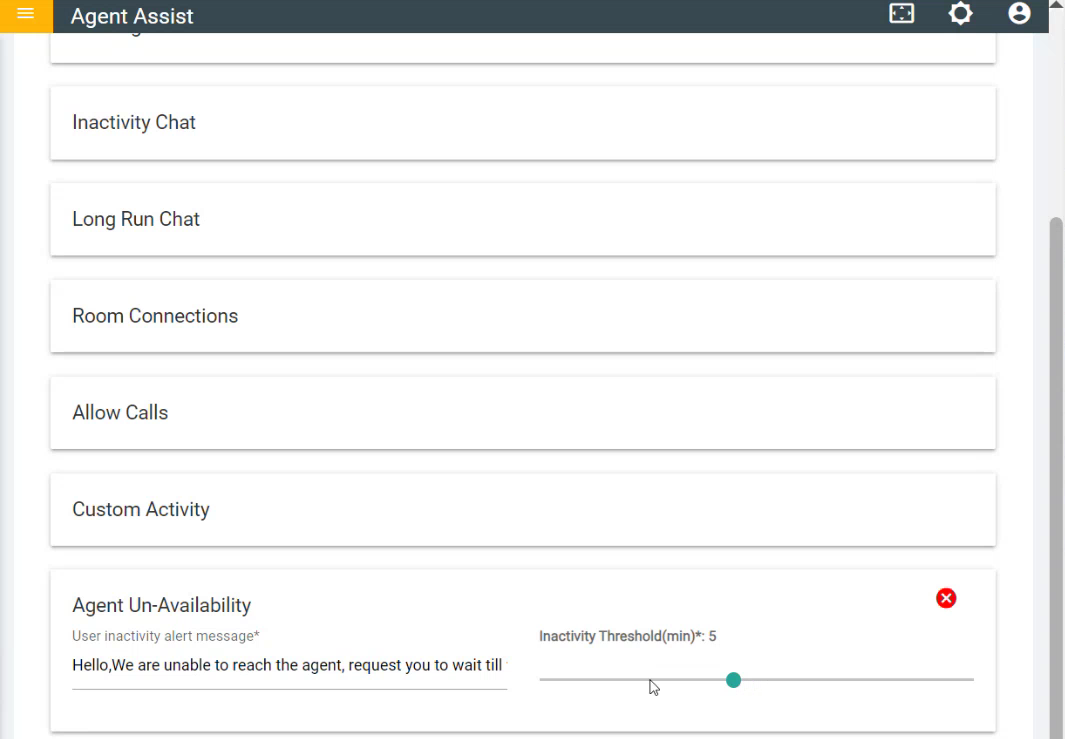
Task: Expand the Long Run Chat panel
Action: tap(522, 220)
